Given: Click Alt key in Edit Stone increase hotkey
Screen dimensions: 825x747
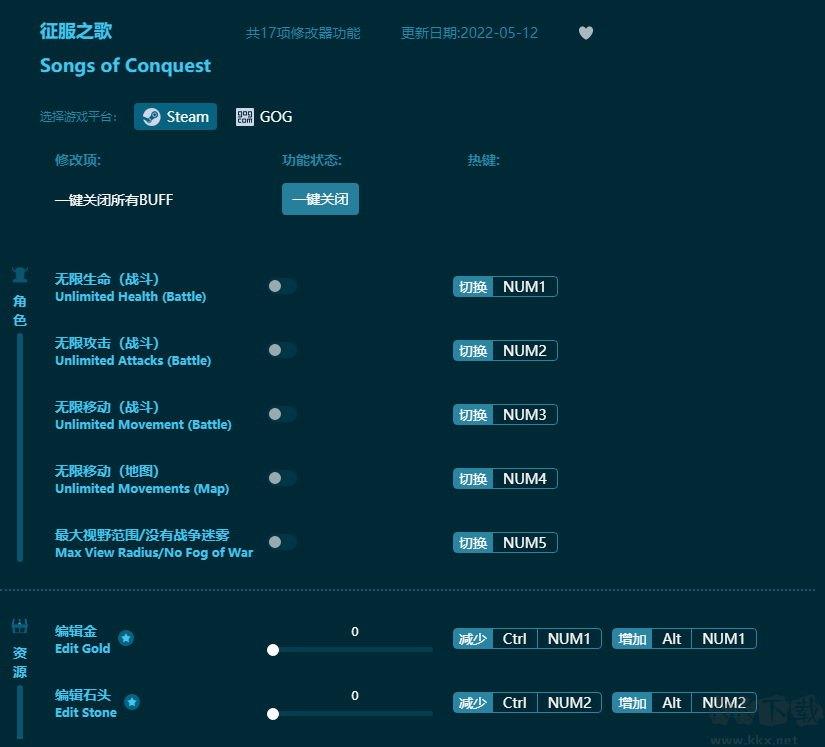Looking at the screenshot, I should pyautogui.click(x=671, y=703).
